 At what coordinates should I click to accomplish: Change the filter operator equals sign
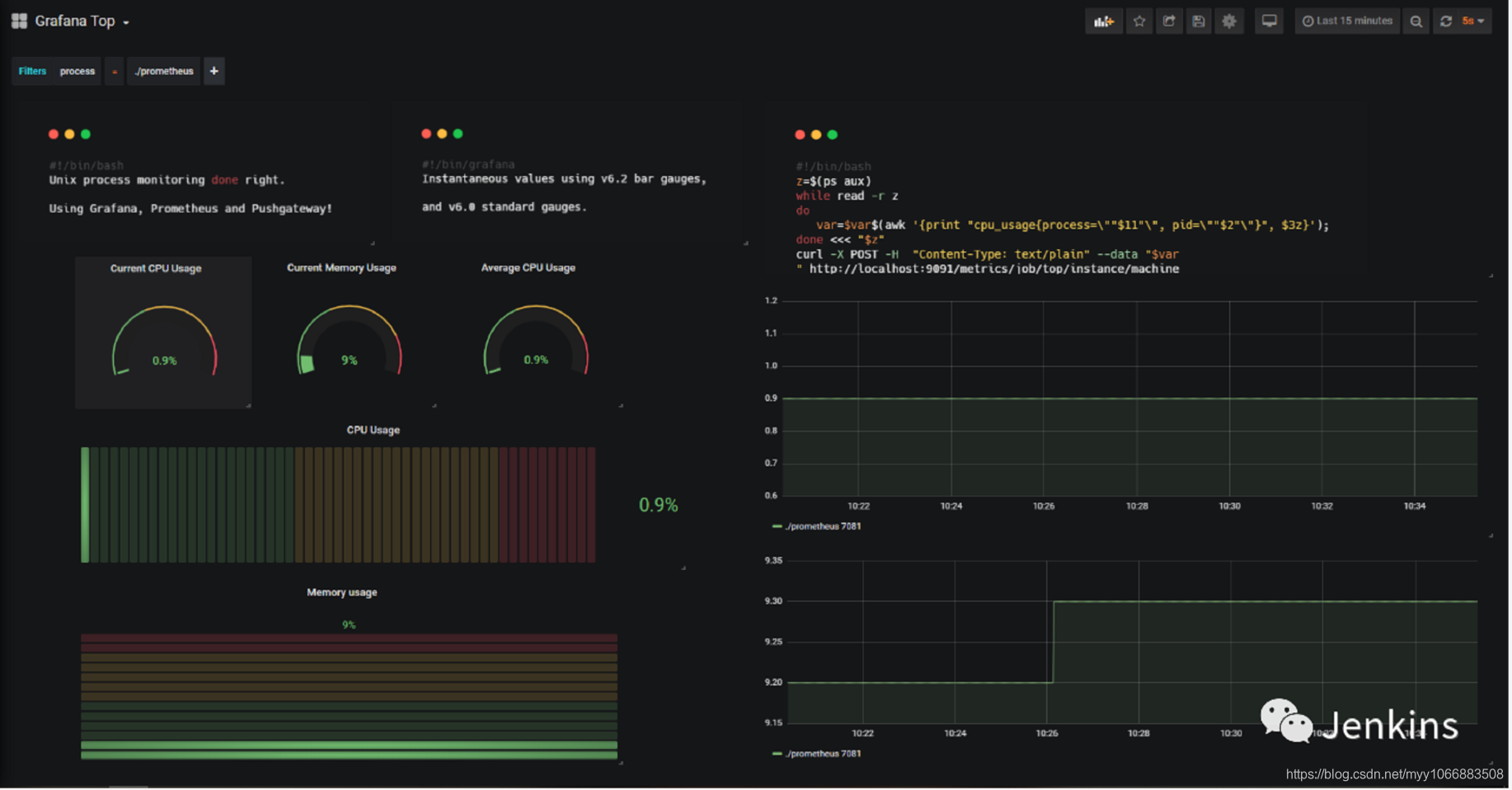[x=115, y=71]
